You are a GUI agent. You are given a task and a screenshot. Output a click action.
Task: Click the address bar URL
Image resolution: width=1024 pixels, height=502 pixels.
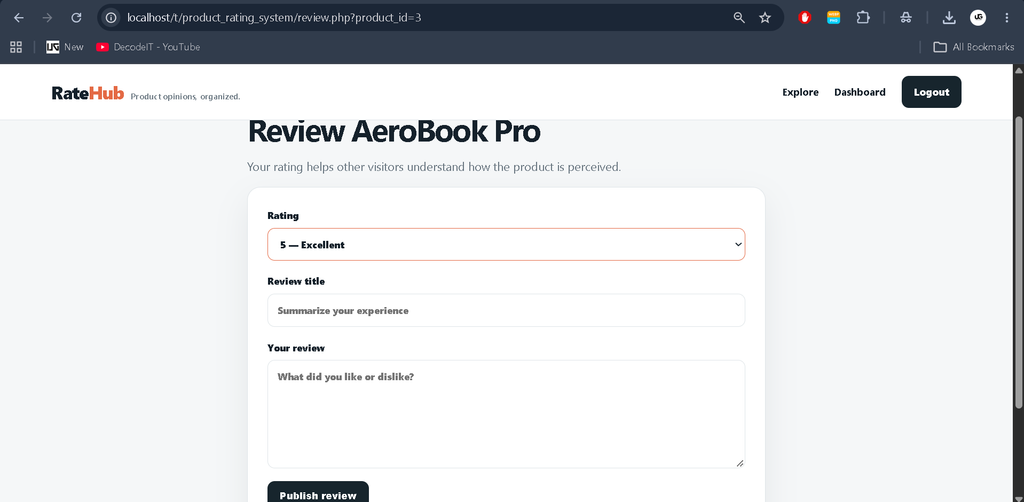(x=274, y=18)
